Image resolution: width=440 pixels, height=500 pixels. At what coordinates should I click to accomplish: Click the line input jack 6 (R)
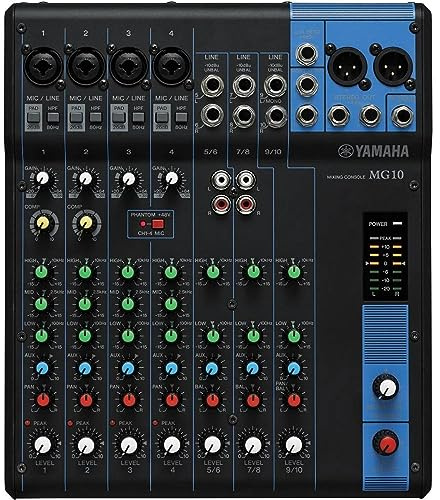tap(212, 115)
